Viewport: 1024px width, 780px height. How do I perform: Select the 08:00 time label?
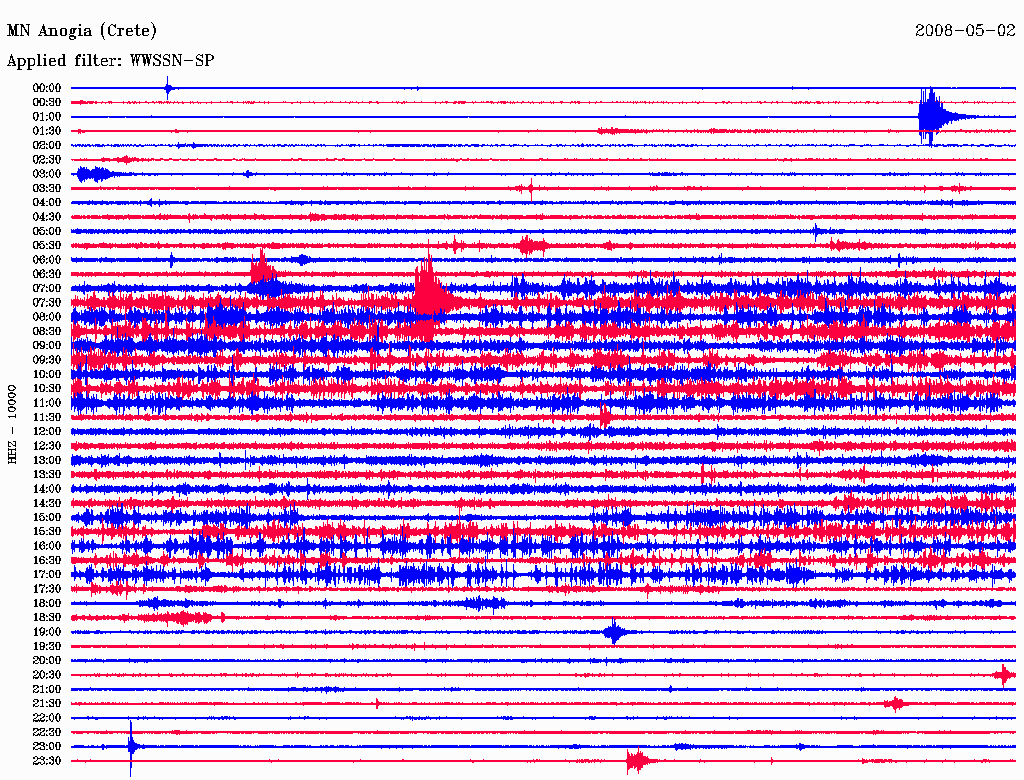point(47,317)
